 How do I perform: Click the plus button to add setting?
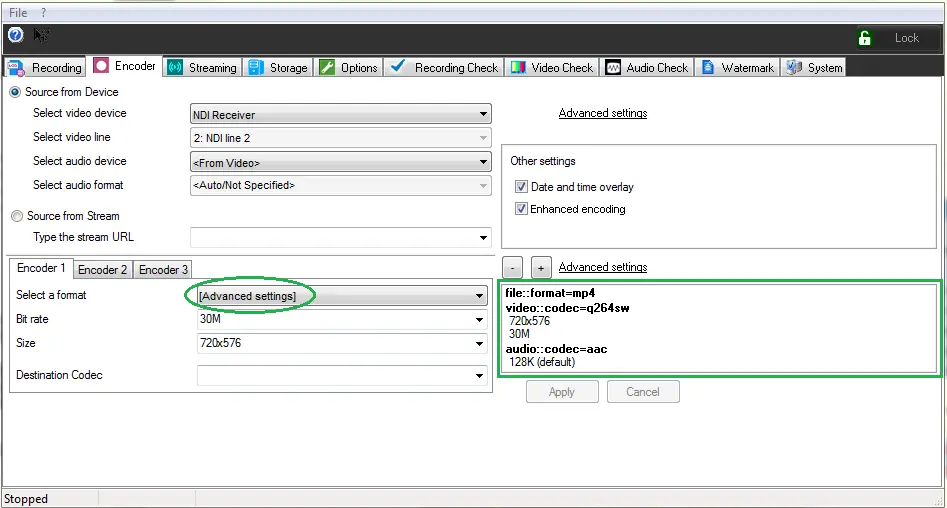pyautogui.click(x=541, y=267)
